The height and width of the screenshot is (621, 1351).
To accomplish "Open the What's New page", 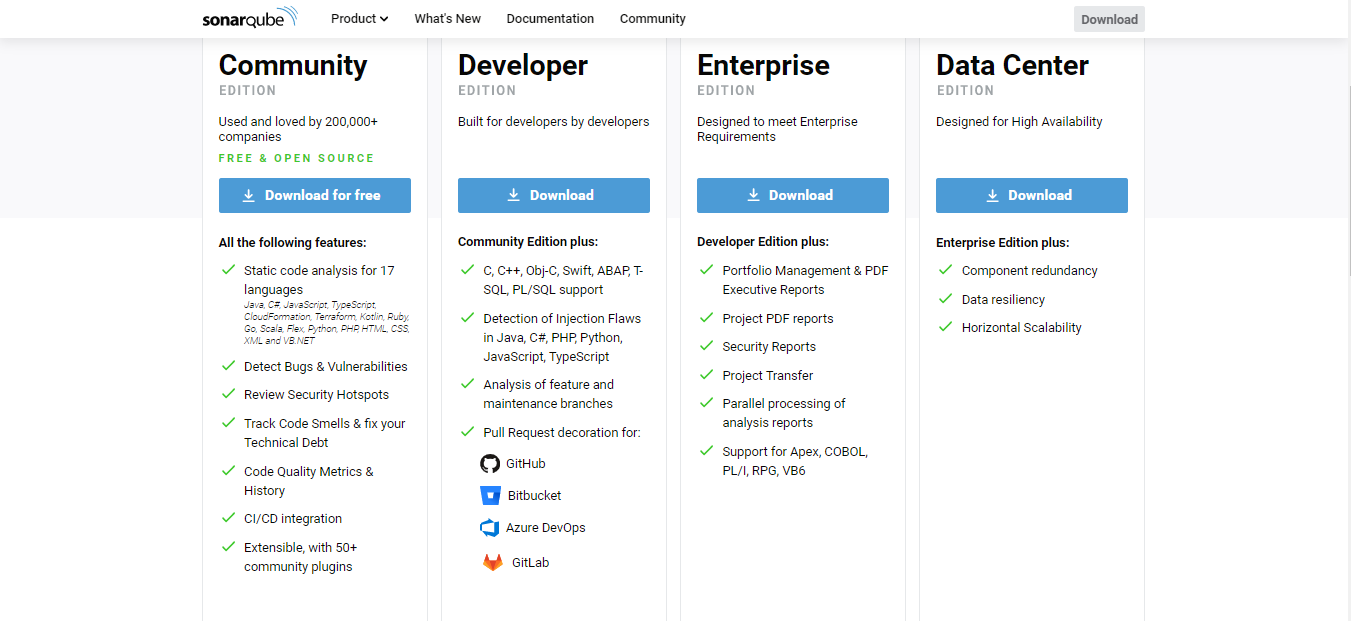I will point(447,18).
